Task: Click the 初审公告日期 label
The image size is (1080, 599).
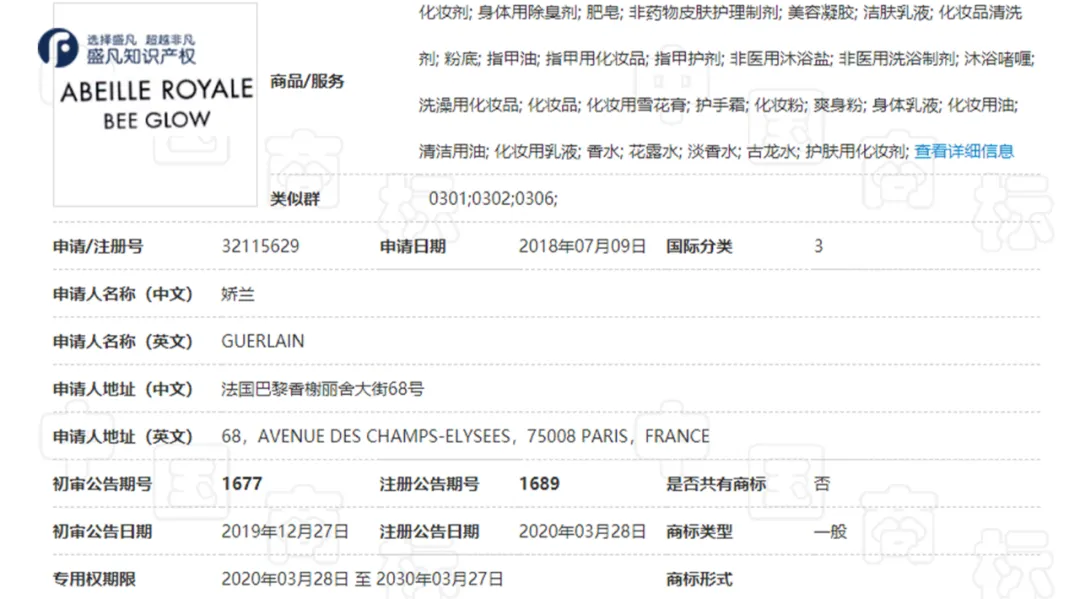Action: 103,532
